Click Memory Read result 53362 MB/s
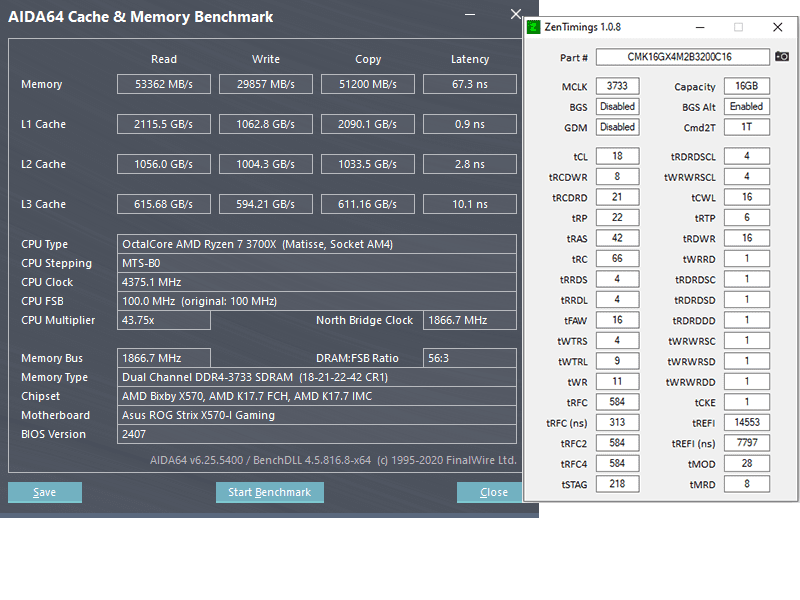This screenshot has width=800, height=600. point(164,84)
